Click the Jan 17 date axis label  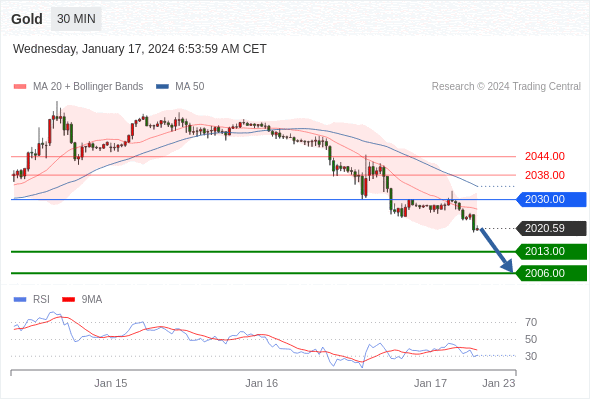(x=430, y=383)
